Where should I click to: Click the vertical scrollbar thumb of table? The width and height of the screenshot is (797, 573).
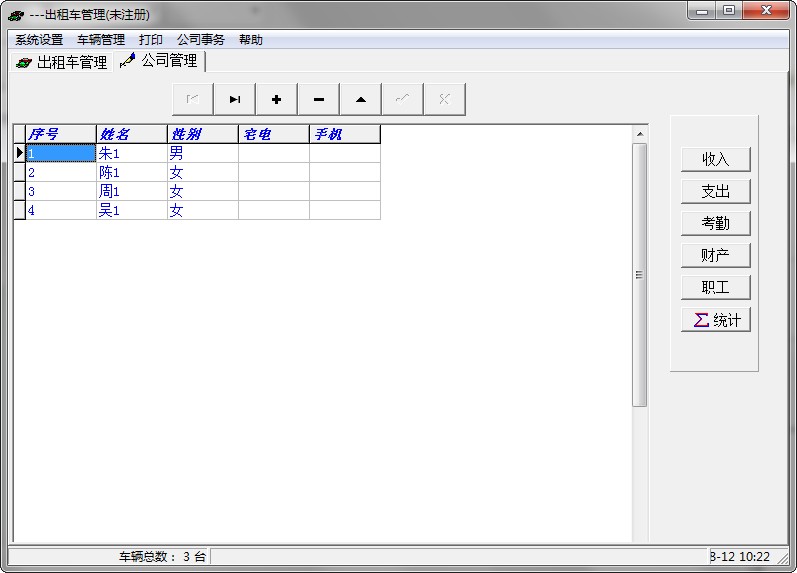click(x=639, y=274)
